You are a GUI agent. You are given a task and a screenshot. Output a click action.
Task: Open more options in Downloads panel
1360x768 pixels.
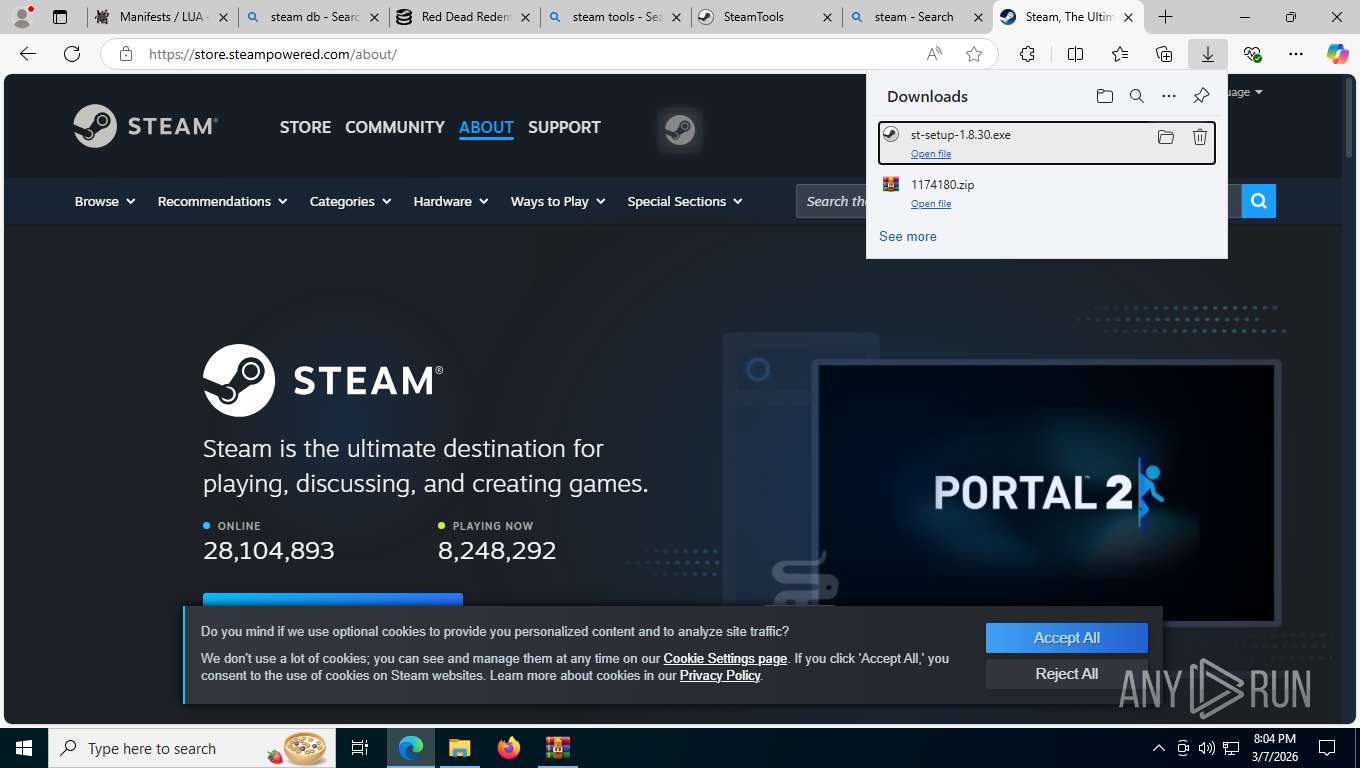[x=1168, y=96]
